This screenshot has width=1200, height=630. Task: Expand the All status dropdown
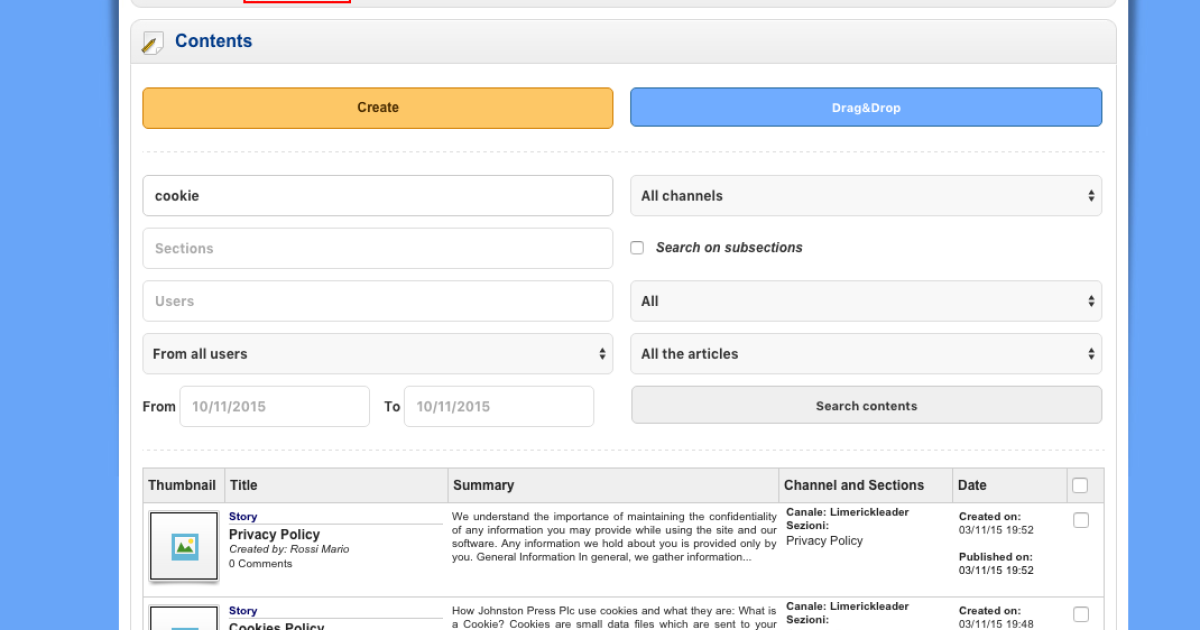coord(866,301)
